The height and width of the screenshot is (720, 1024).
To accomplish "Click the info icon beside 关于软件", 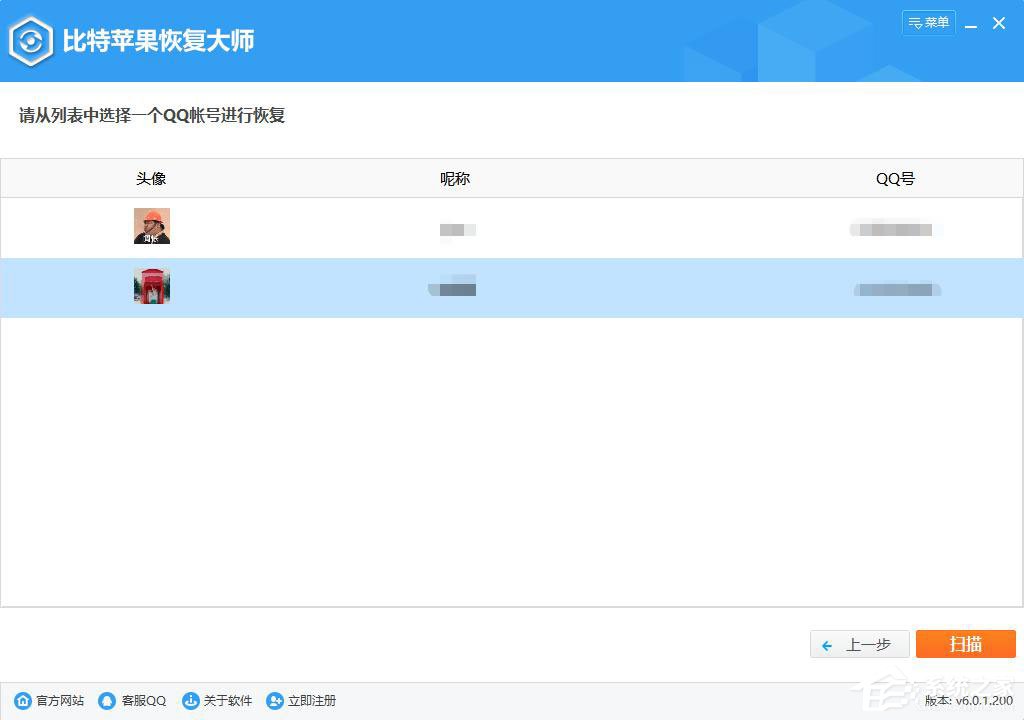I will 188,701.
